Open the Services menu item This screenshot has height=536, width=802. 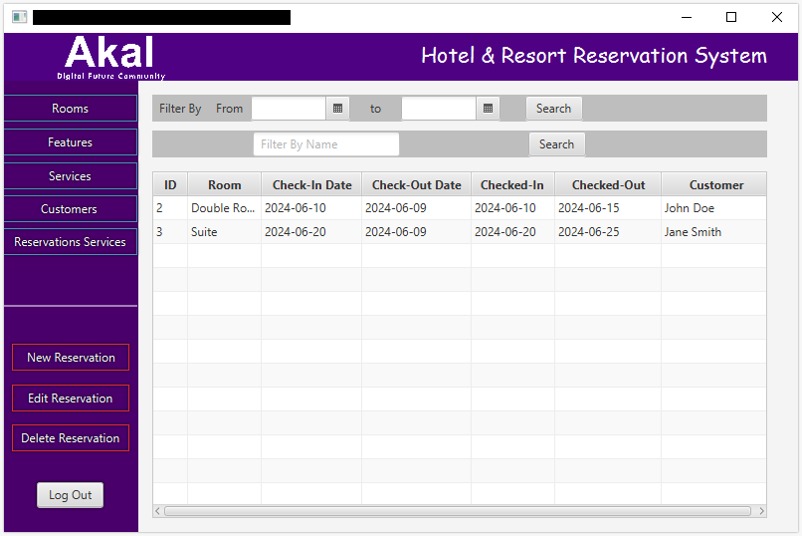[70, 176]
